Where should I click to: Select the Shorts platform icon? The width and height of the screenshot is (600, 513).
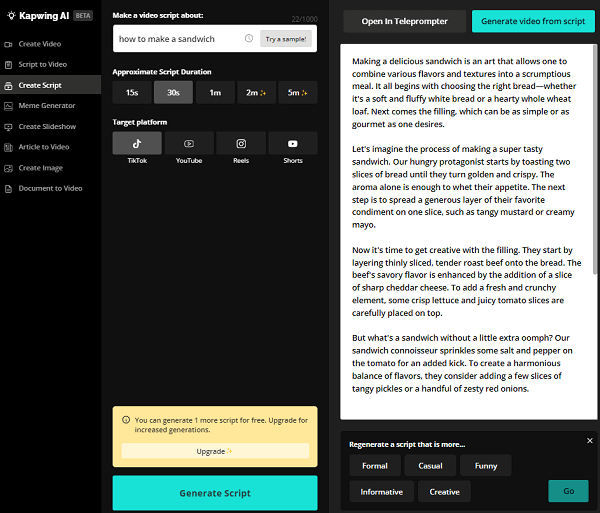point(293,143)
